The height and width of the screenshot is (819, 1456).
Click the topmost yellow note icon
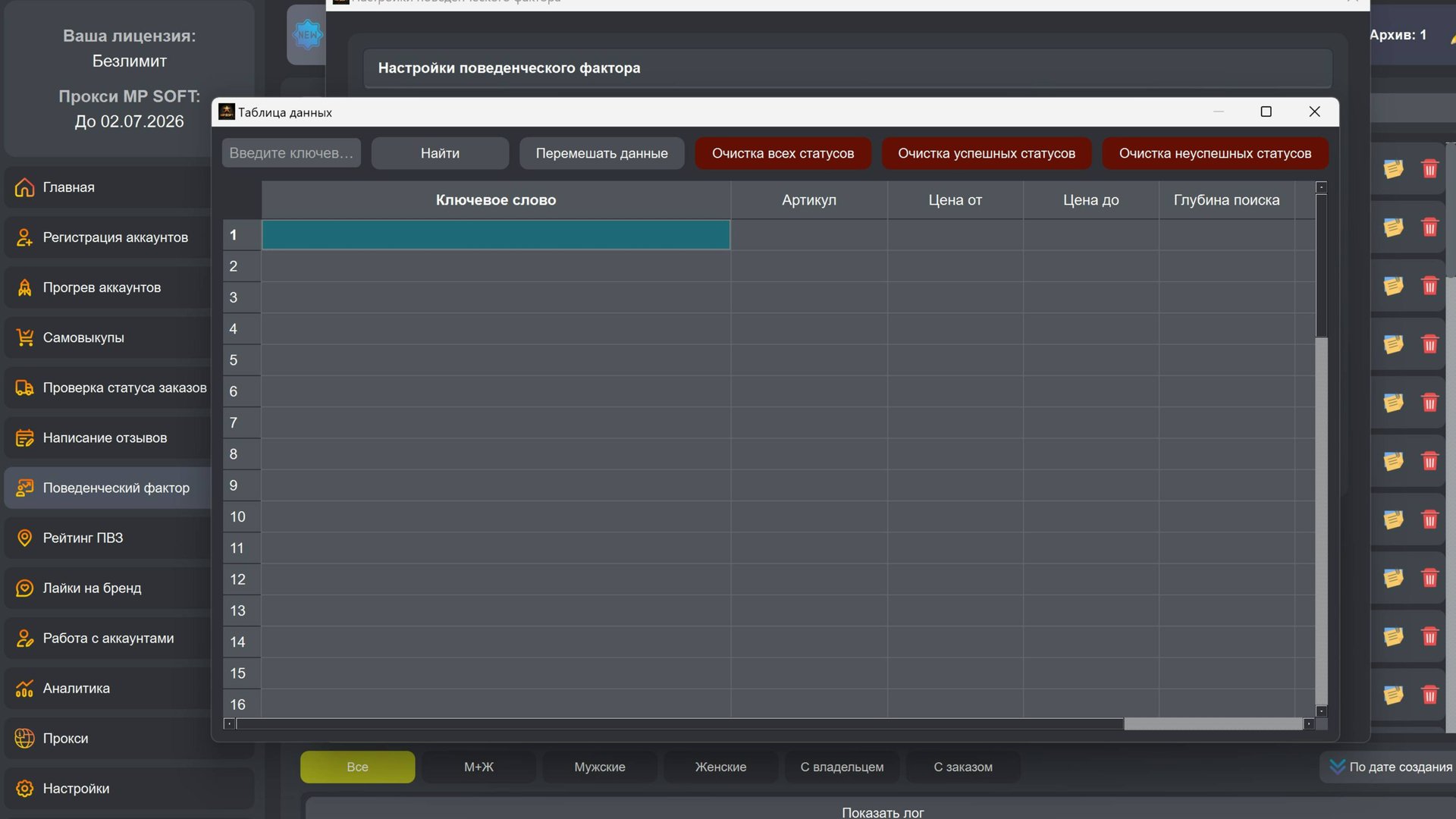point(1393,168)
